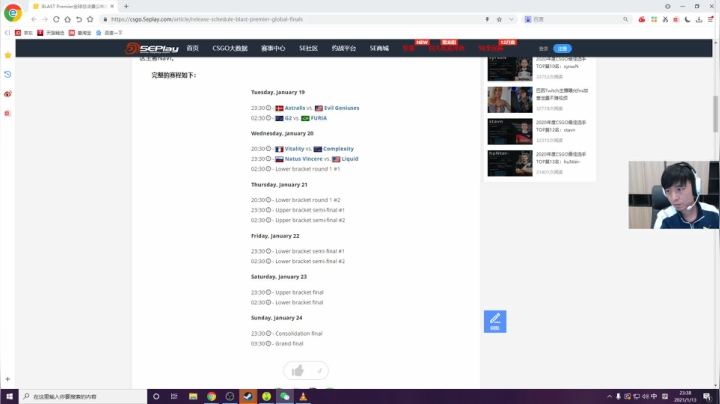Viewport: 720px width, 404px height.
Task: Open the history clock sidebar icon
Action: (x=8, y=74)
